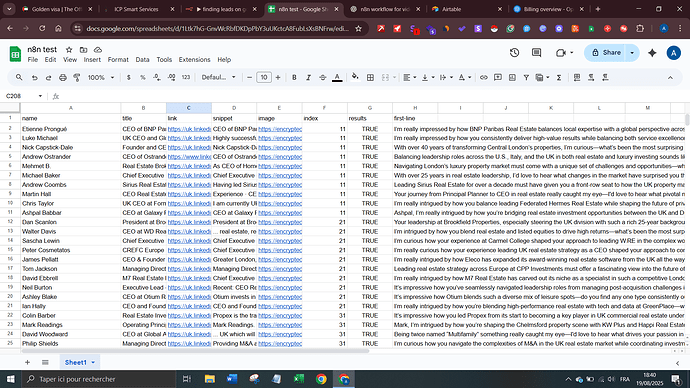The image size is (690, 388).
Task: Open the number format 123 menu
Action: (x=186, y=77)
